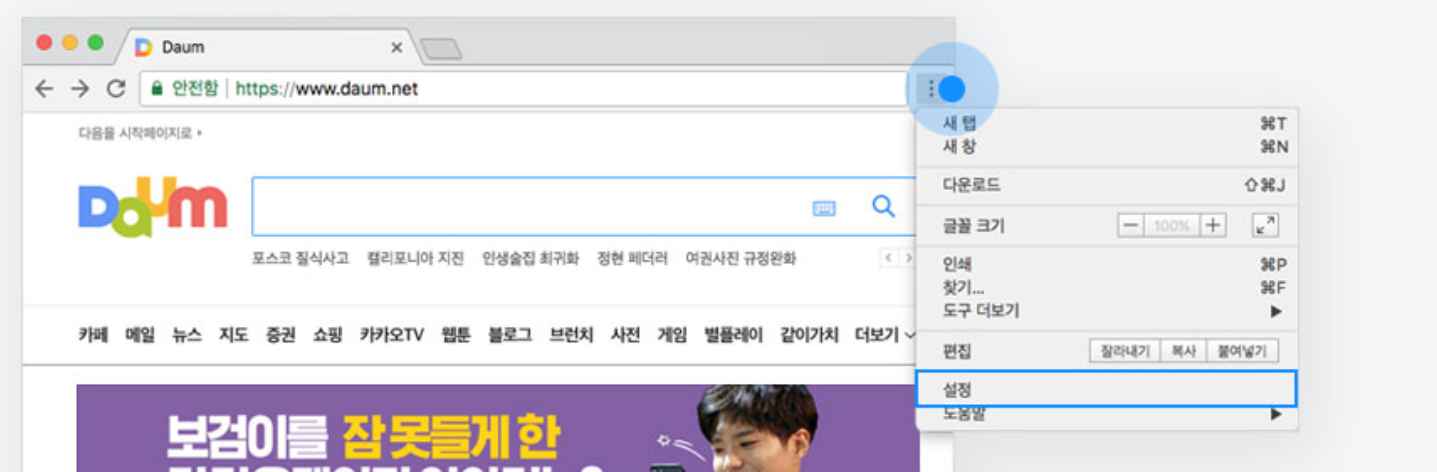This screenshot has width=1437, height=472.
Task: Decrease zoom with minus button
Action: [x=1130, y=226]
